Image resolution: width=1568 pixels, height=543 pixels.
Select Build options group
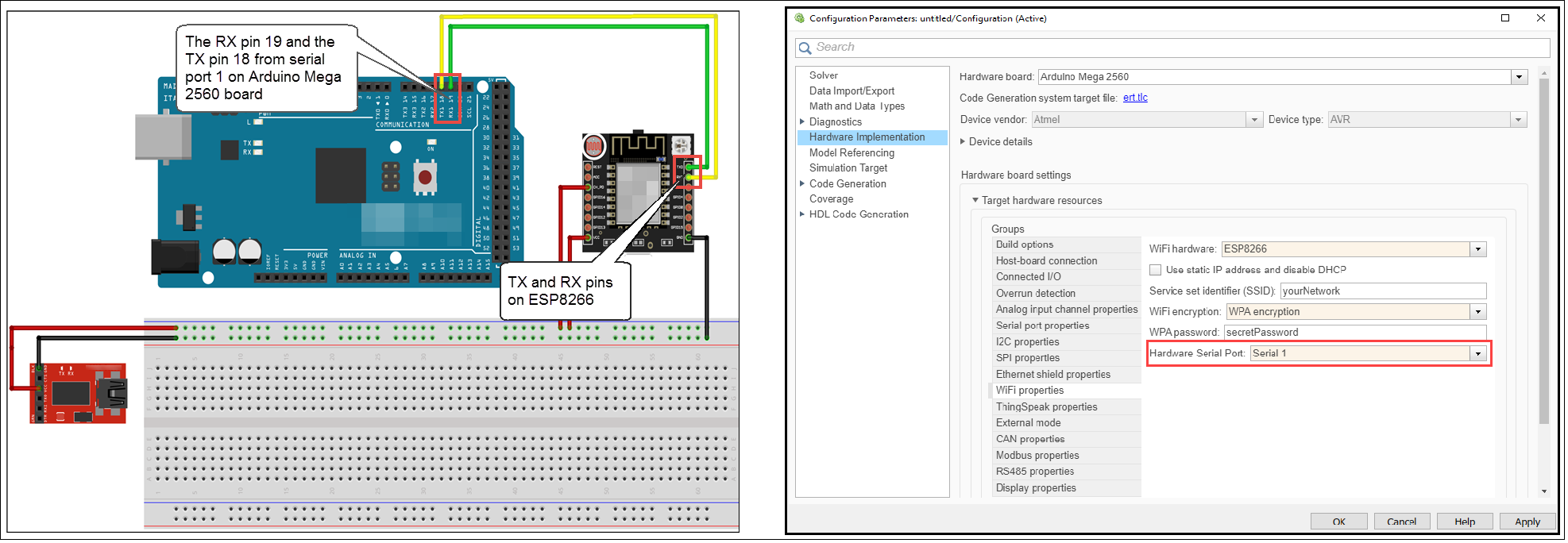coord(1065,245)
